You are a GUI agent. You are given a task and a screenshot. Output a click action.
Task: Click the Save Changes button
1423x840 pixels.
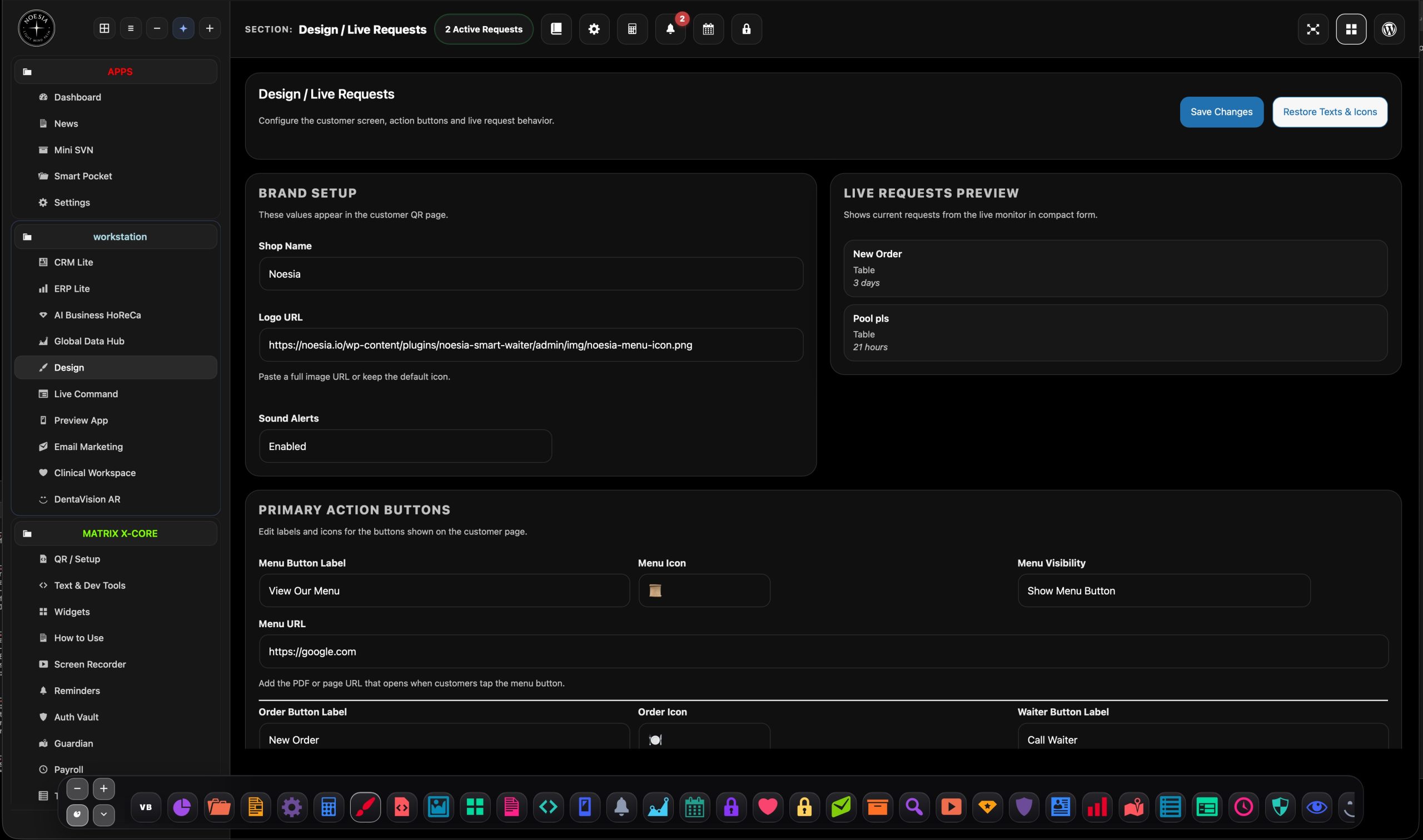[x=1221, y=112]
